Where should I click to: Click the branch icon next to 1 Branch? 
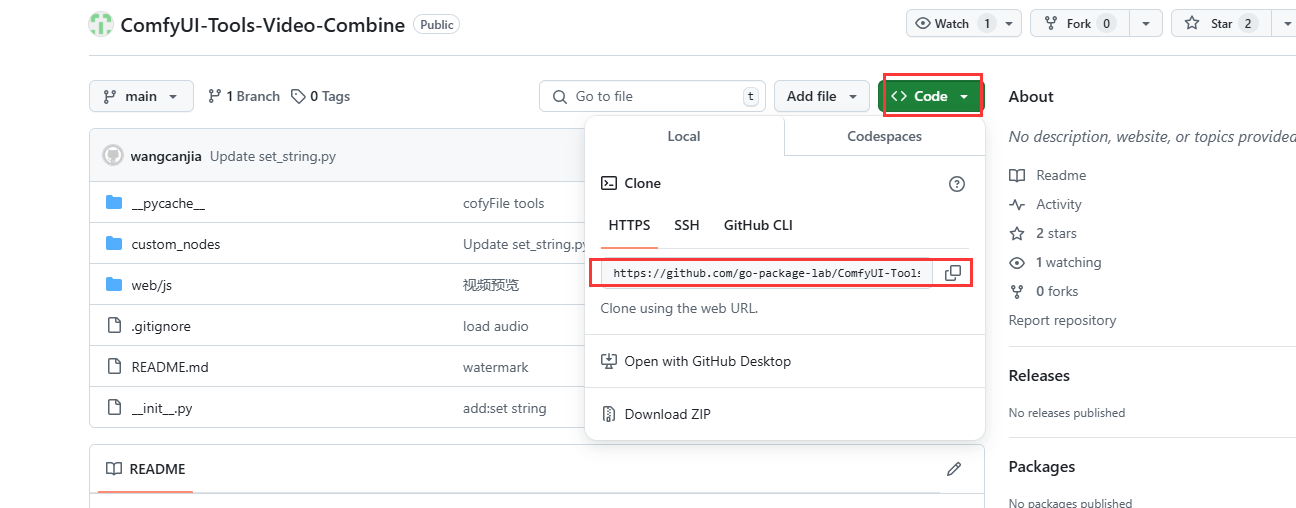[214, 96]
